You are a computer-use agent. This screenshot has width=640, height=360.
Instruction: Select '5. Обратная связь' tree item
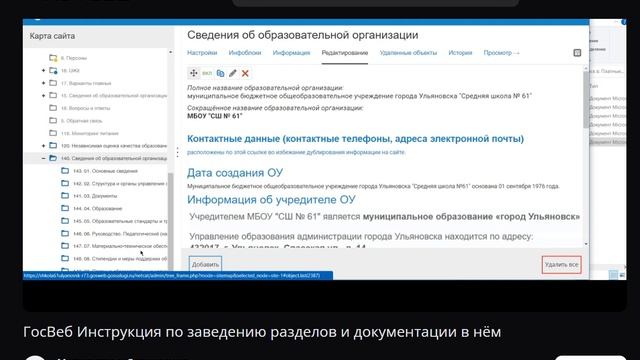82,121
